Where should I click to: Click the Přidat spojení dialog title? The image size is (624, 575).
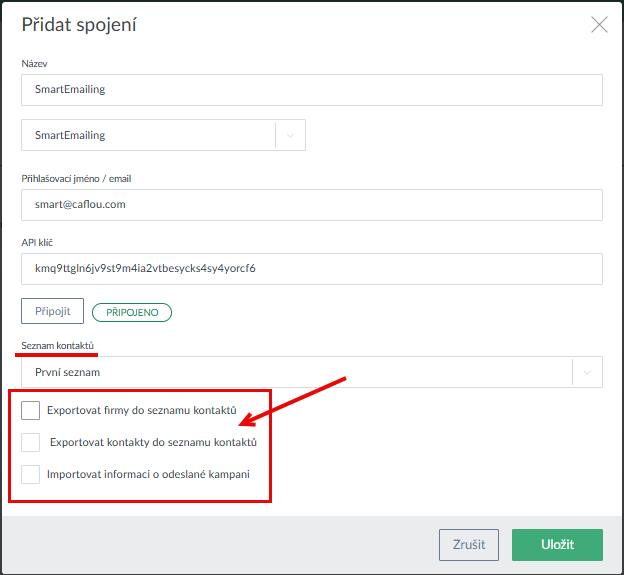point(79,25)
